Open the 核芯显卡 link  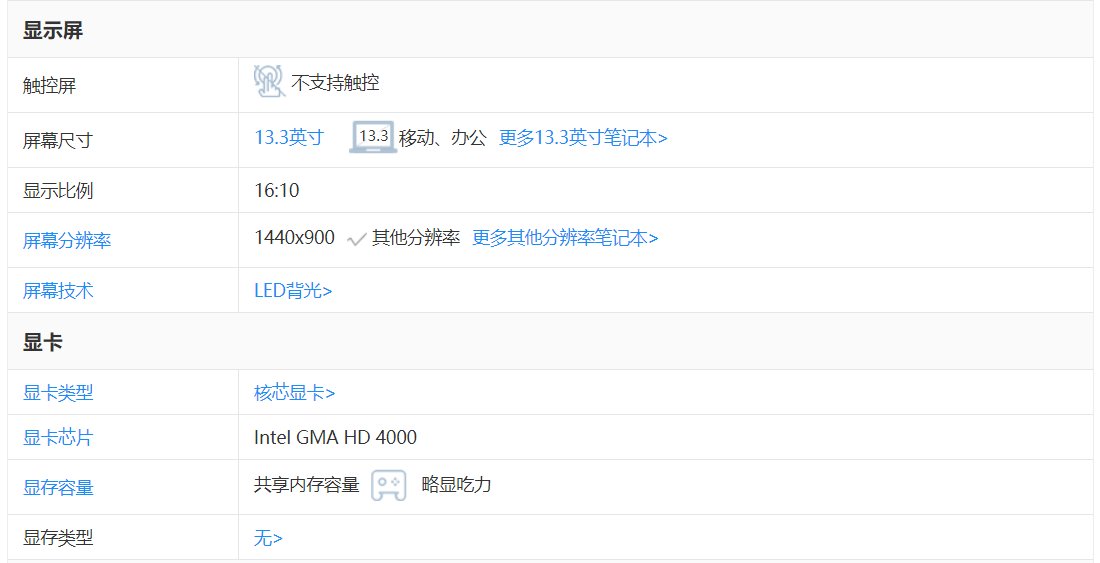(295, 392)
